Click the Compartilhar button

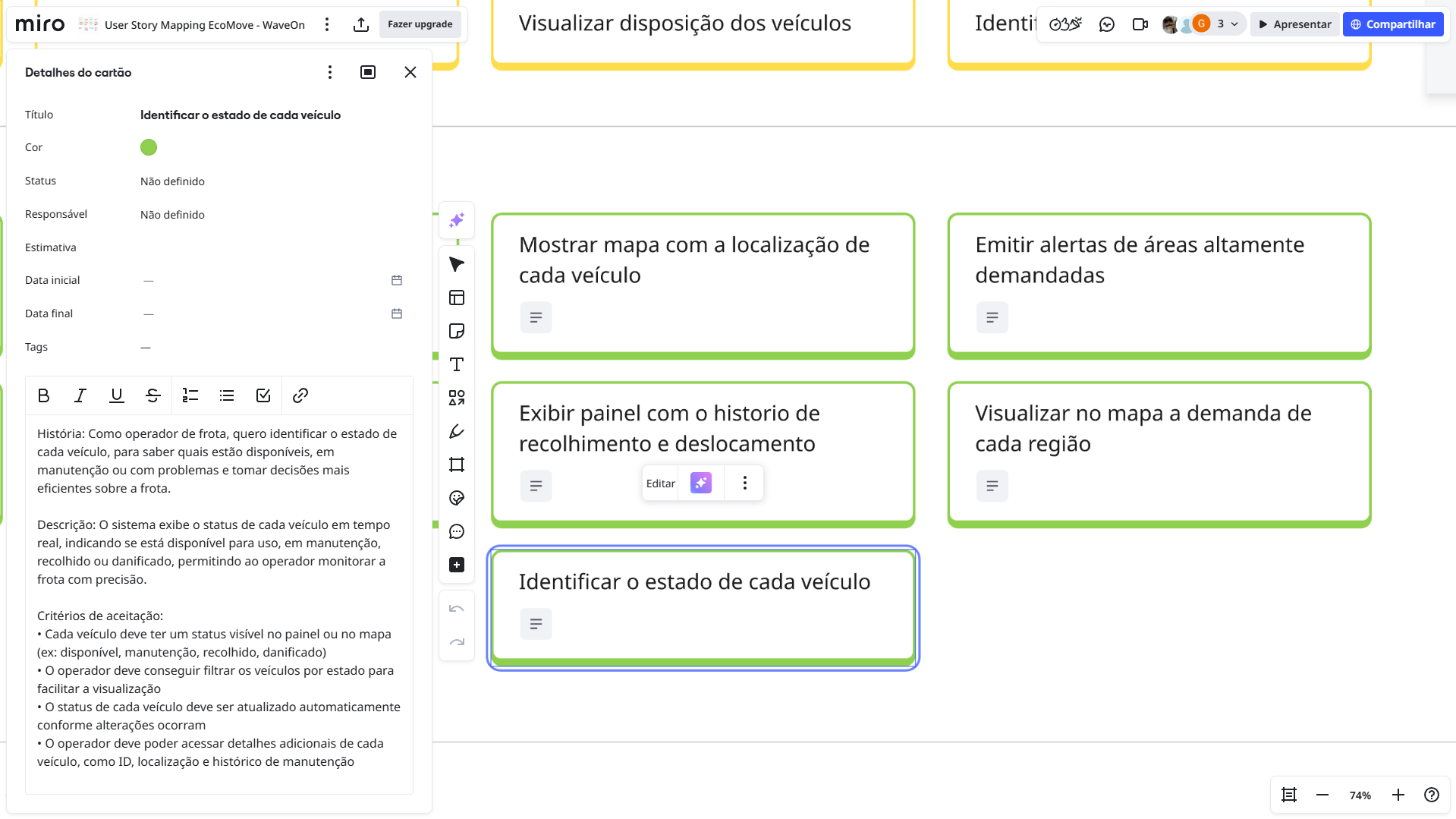pyautogui.click(x=1392, y=24)
